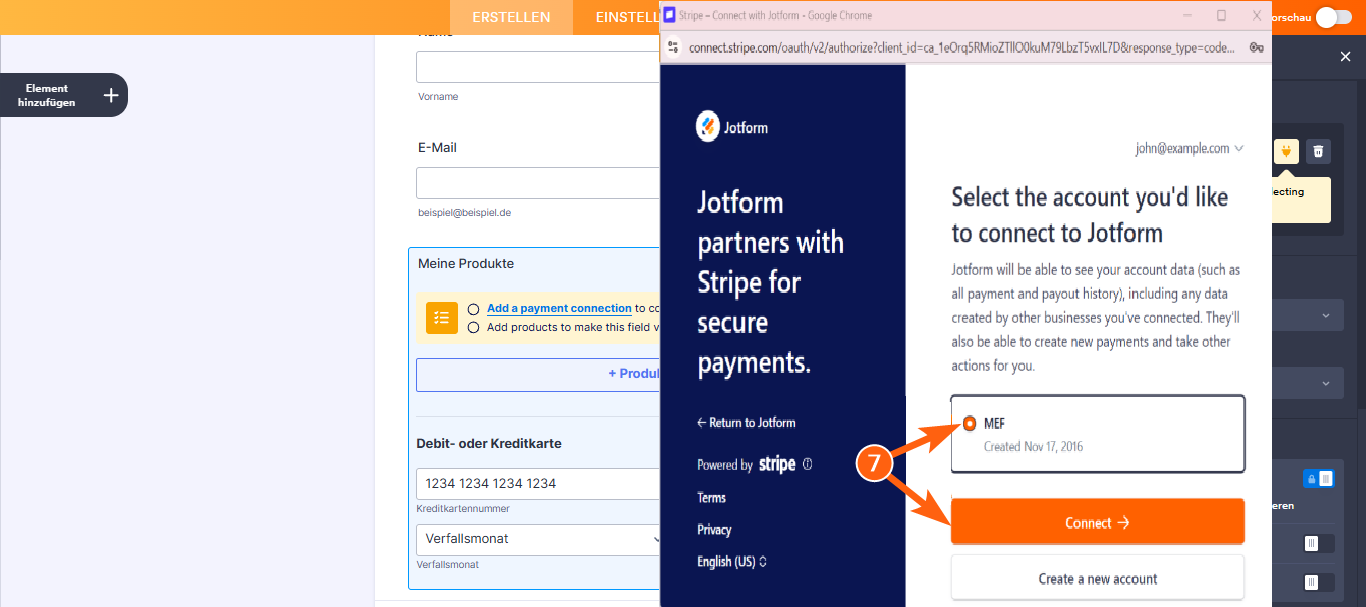
Task: Click the plus icon on Element hinzufügen
Action: pos(111,95)
